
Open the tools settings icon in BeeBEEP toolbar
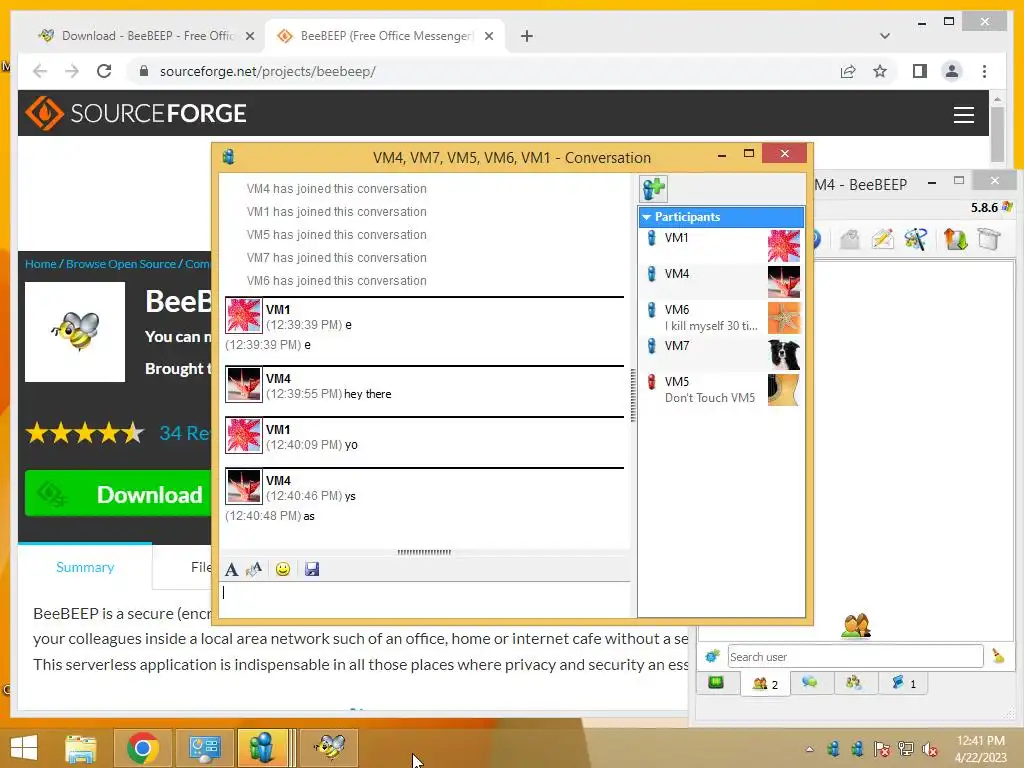916,239
